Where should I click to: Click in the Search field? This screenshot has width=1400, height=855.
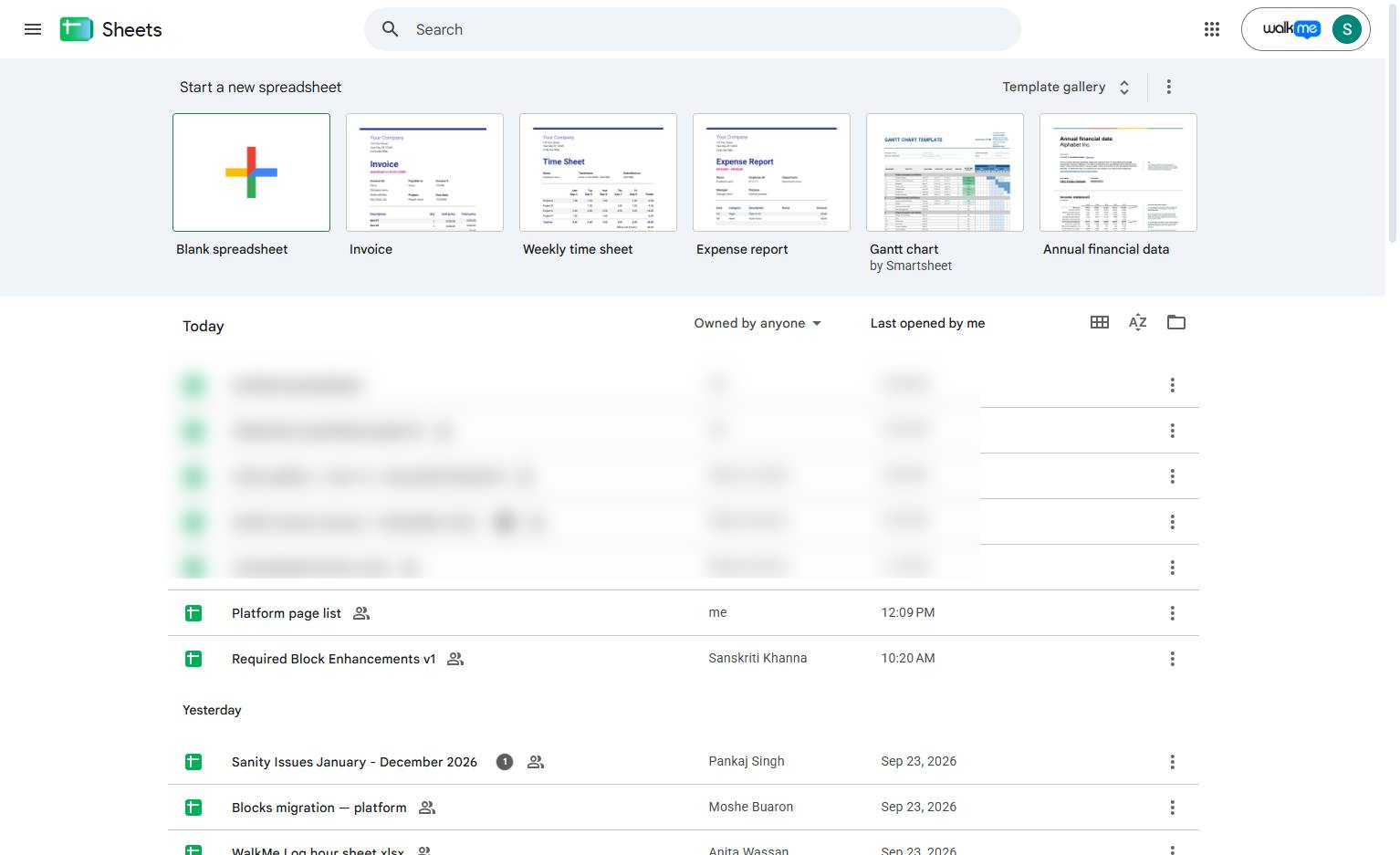[692, 29]
